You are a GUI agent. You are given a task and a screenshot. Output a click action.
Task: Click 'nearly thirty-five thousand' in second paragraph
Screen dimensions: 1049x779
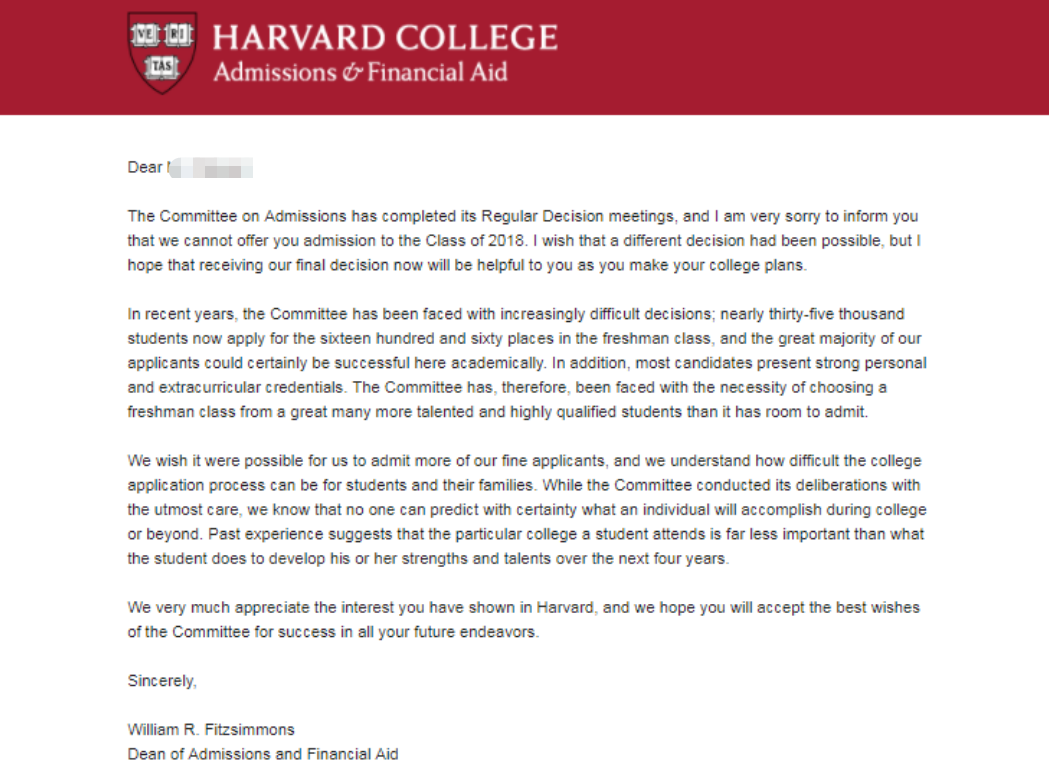point(812,314)
